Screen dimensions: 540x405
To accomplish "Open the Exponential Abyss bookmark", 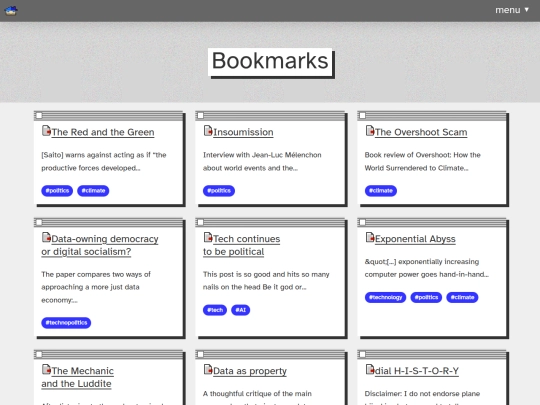I will point(415,239).
